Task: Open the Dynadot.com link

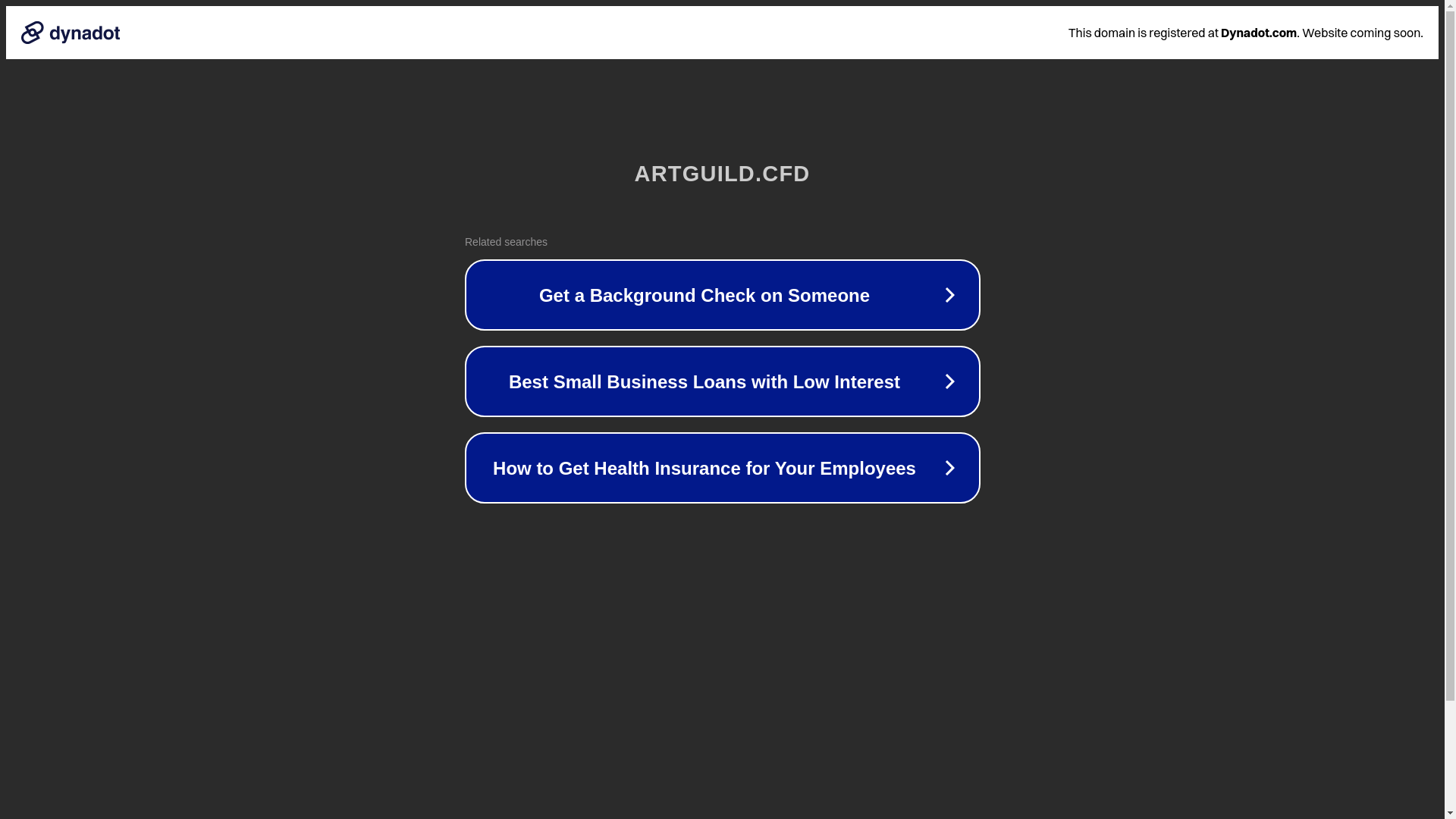Action: click(1258, 33)
